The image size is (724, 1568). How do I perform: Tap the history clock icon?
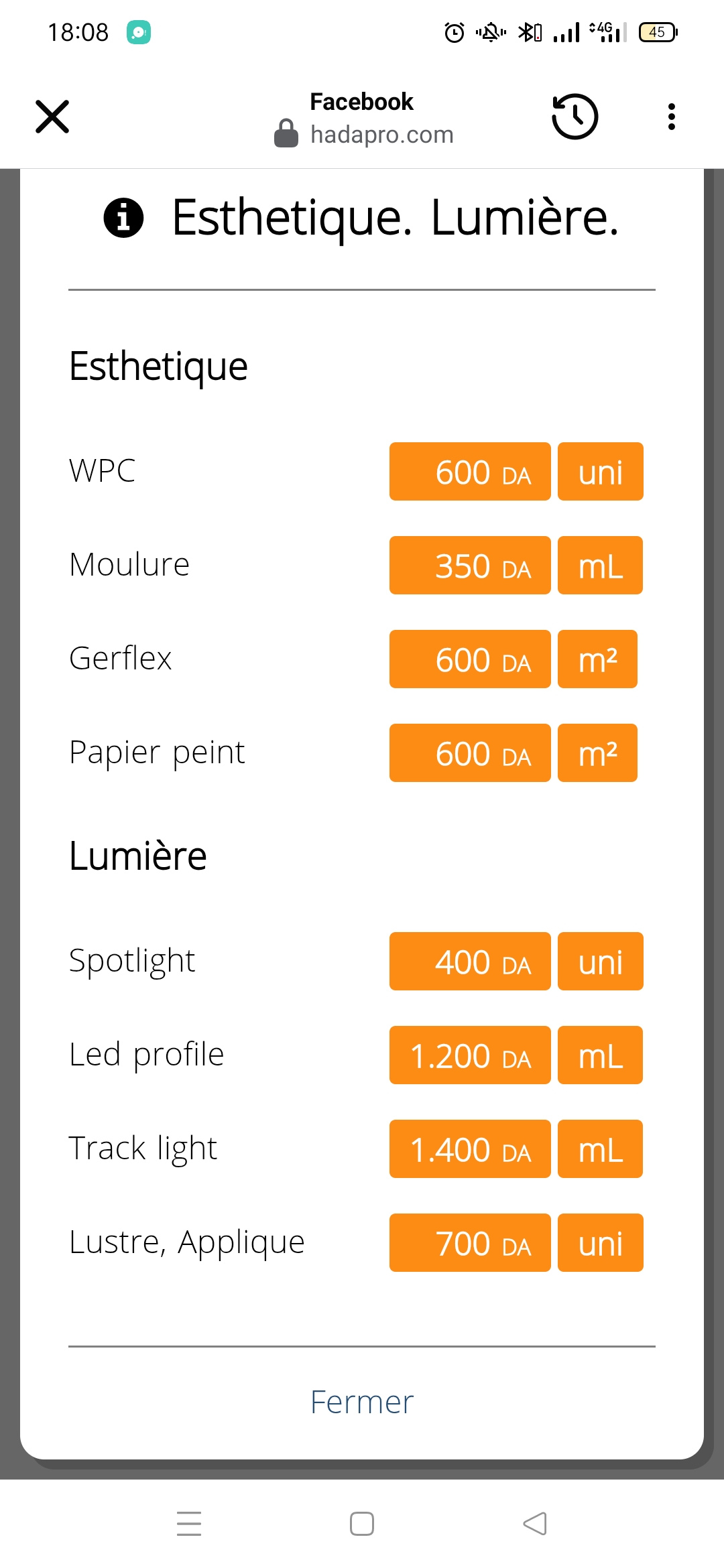(x=575, y=117)
